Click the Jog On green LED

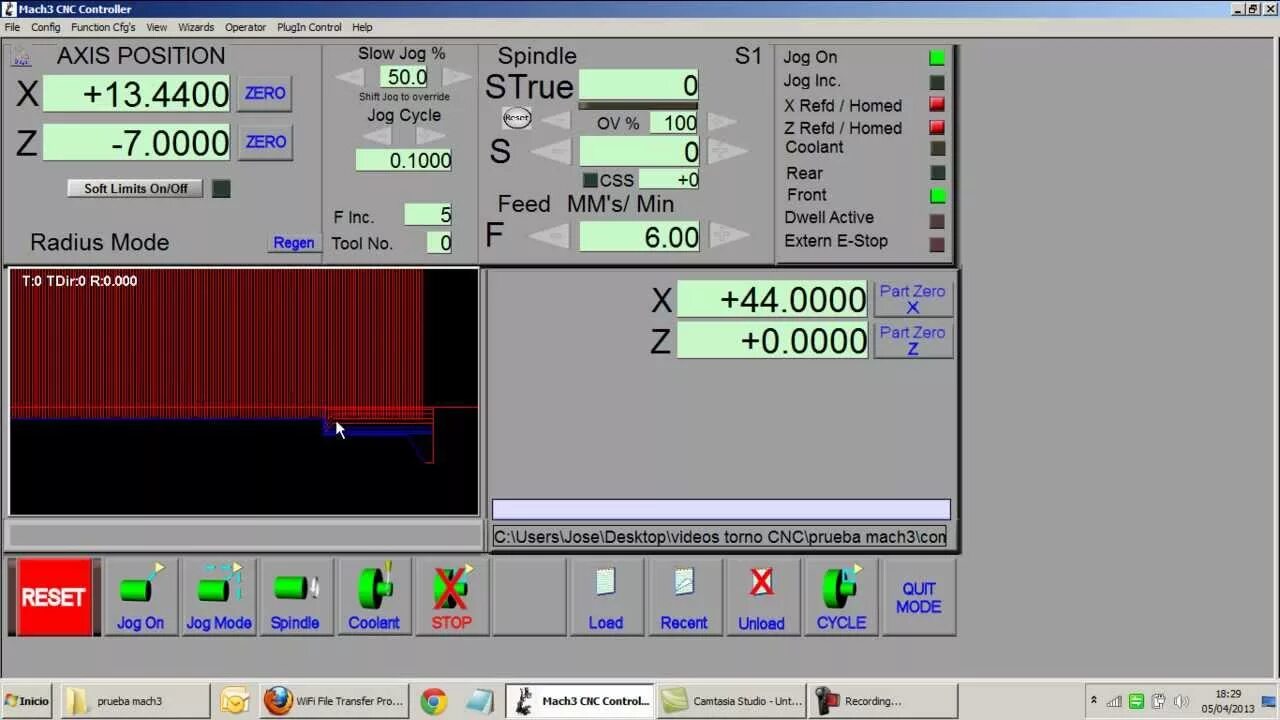(x=937, y=58)
